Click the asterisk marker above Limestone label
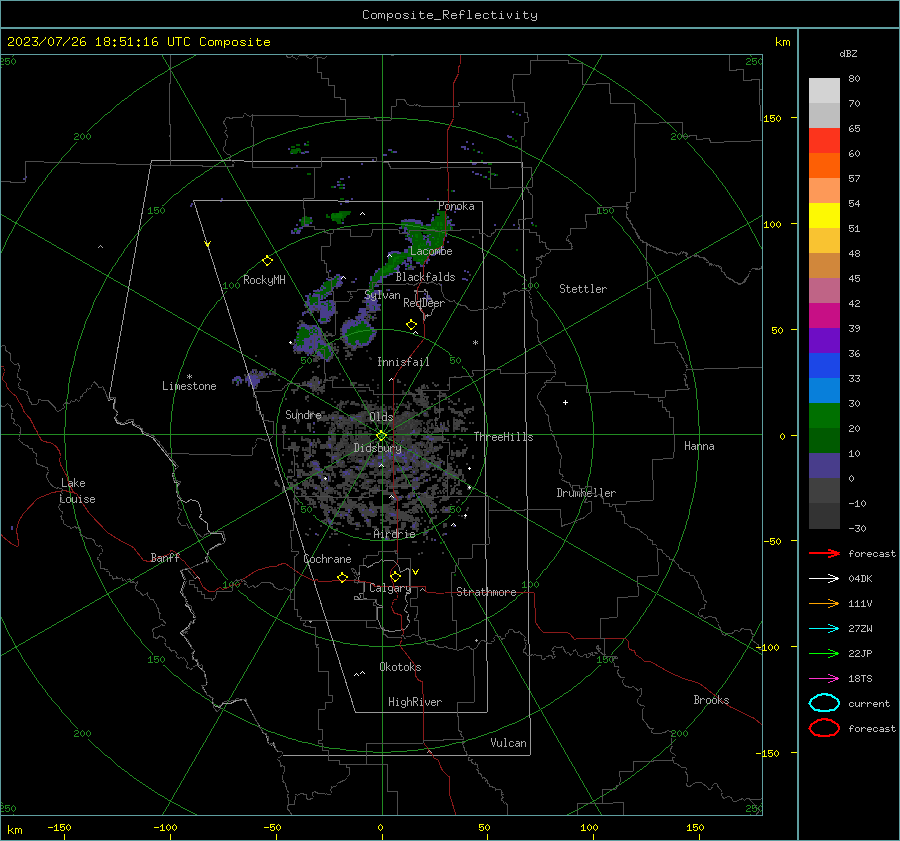900x841 pixels. (x=189, y=377)
